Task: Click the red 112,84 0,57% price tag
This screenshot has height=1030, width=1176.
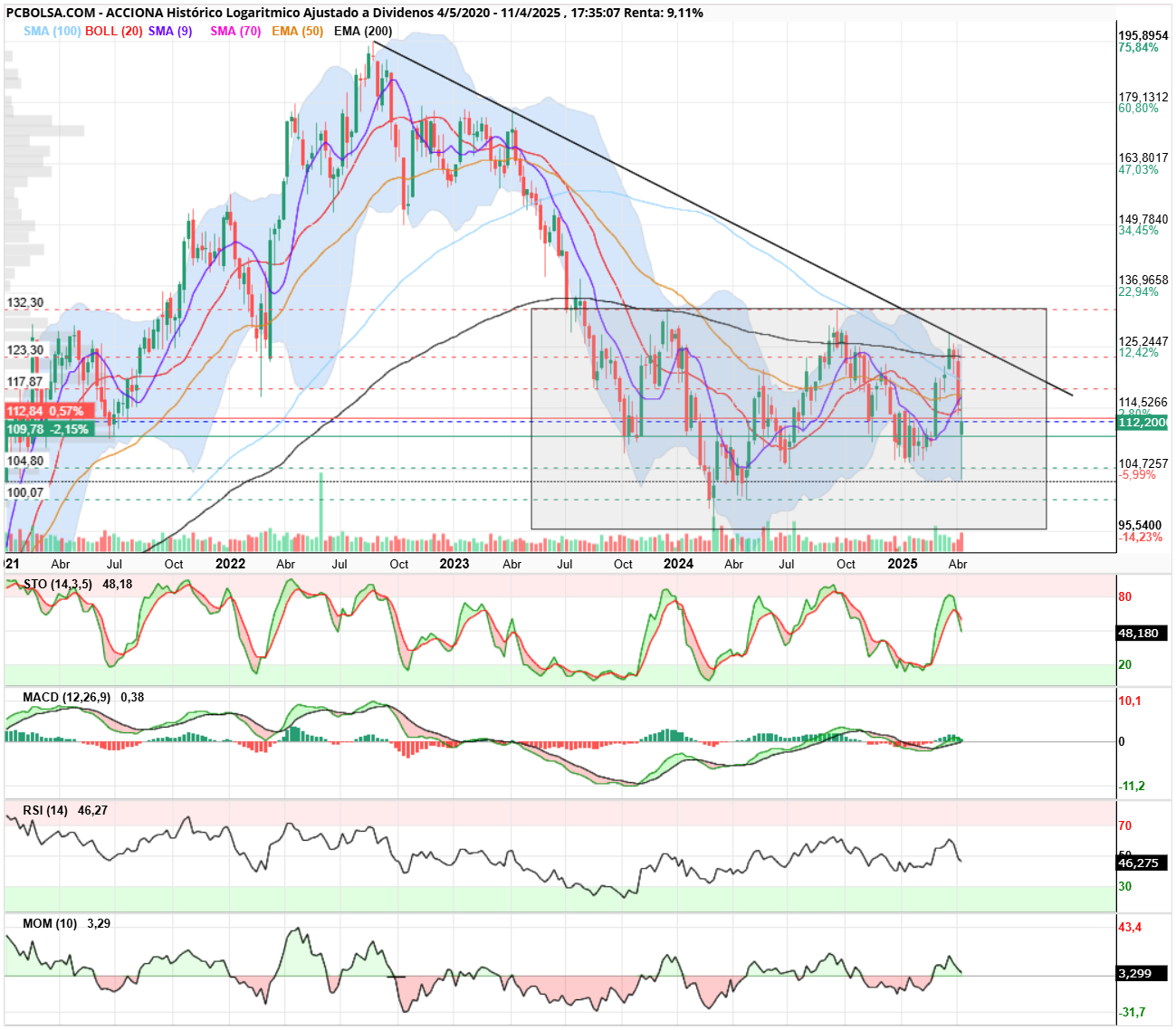Action: coord(49,412)
